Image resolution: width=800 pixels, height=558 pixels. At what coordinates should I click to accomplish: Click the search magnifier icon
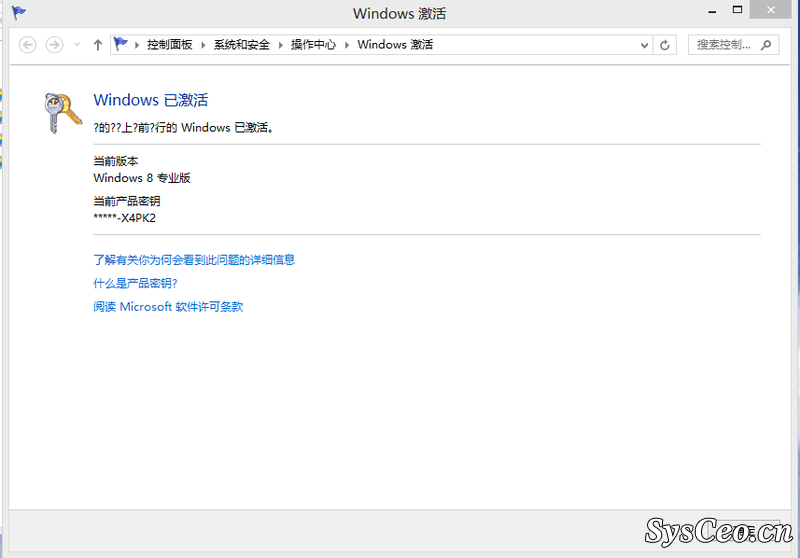(766, 45)
